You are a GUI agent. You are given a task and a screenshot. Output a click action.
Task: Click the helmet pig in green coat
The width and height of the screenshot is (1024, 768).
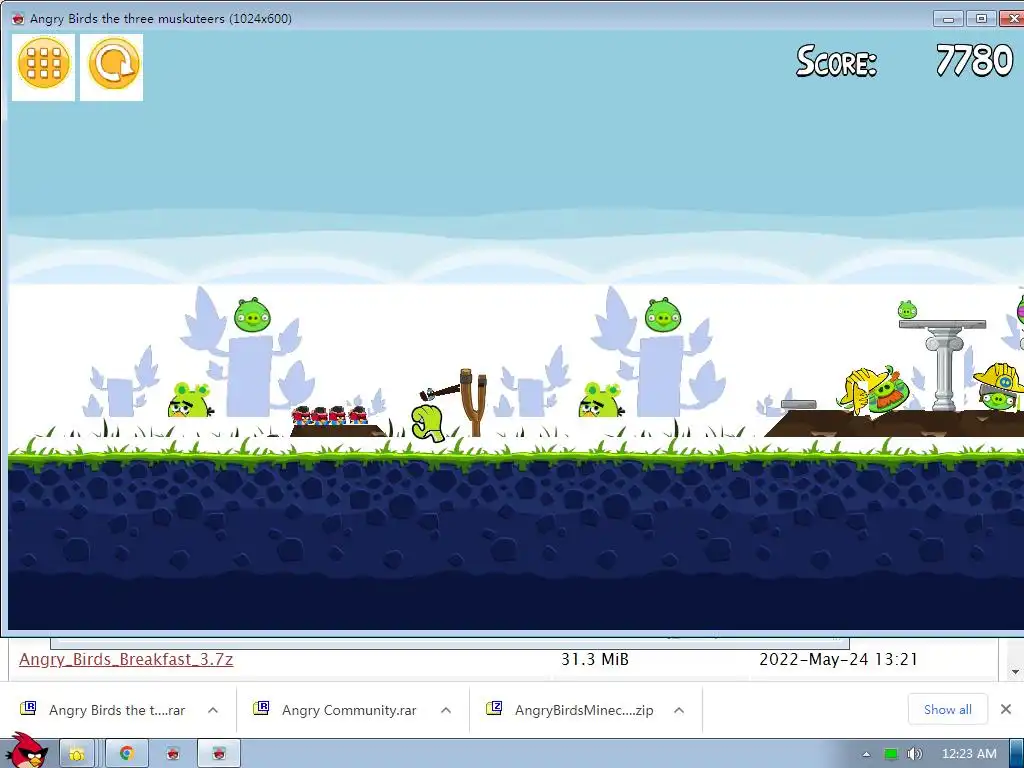point(875,391)
